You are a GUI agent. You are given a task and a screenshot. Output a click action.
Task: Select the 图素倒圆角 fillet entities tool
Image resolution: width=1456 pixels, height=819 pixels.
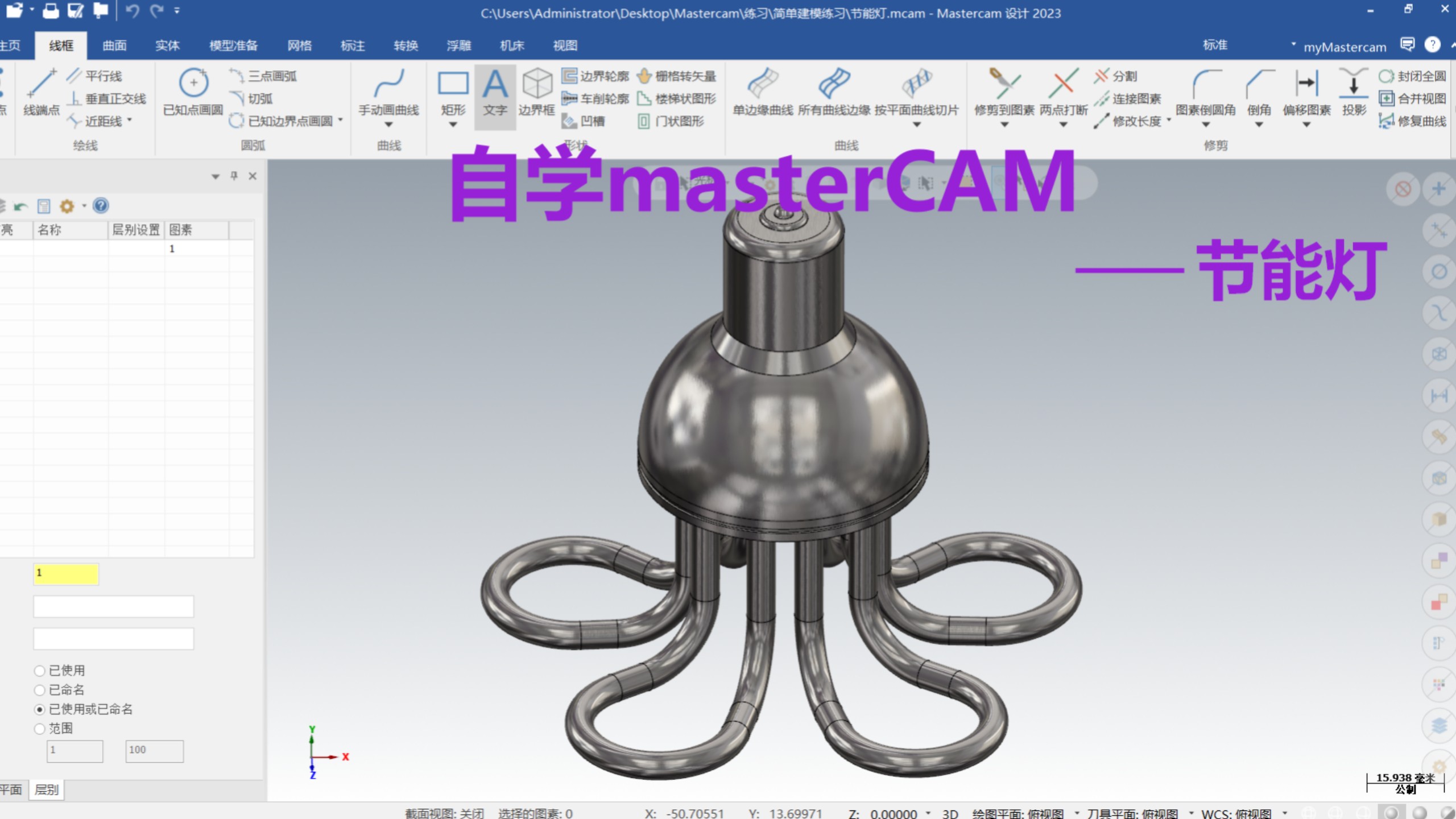click(x=1205, y=92)
